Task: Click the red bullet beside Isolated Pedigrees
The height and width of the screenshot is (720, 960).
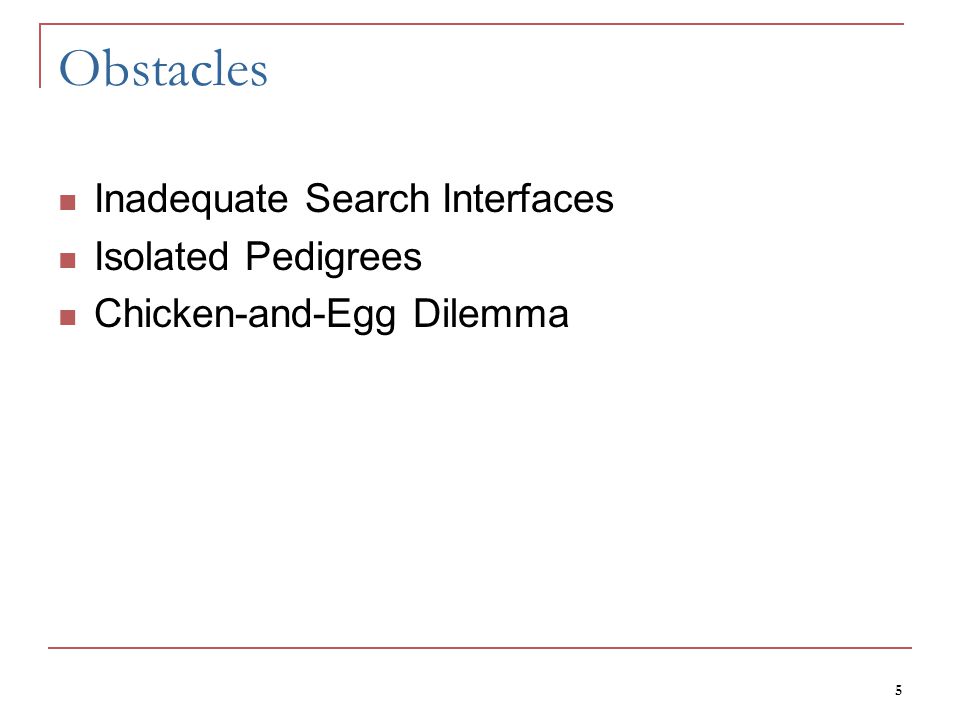Action: [x=68, y=261]
